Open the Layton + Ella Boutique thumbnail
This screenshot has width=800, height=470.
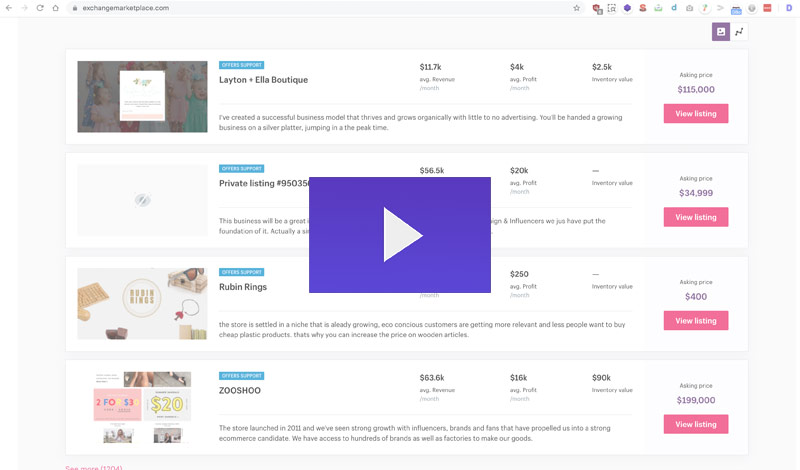click(x=142, y=97)
